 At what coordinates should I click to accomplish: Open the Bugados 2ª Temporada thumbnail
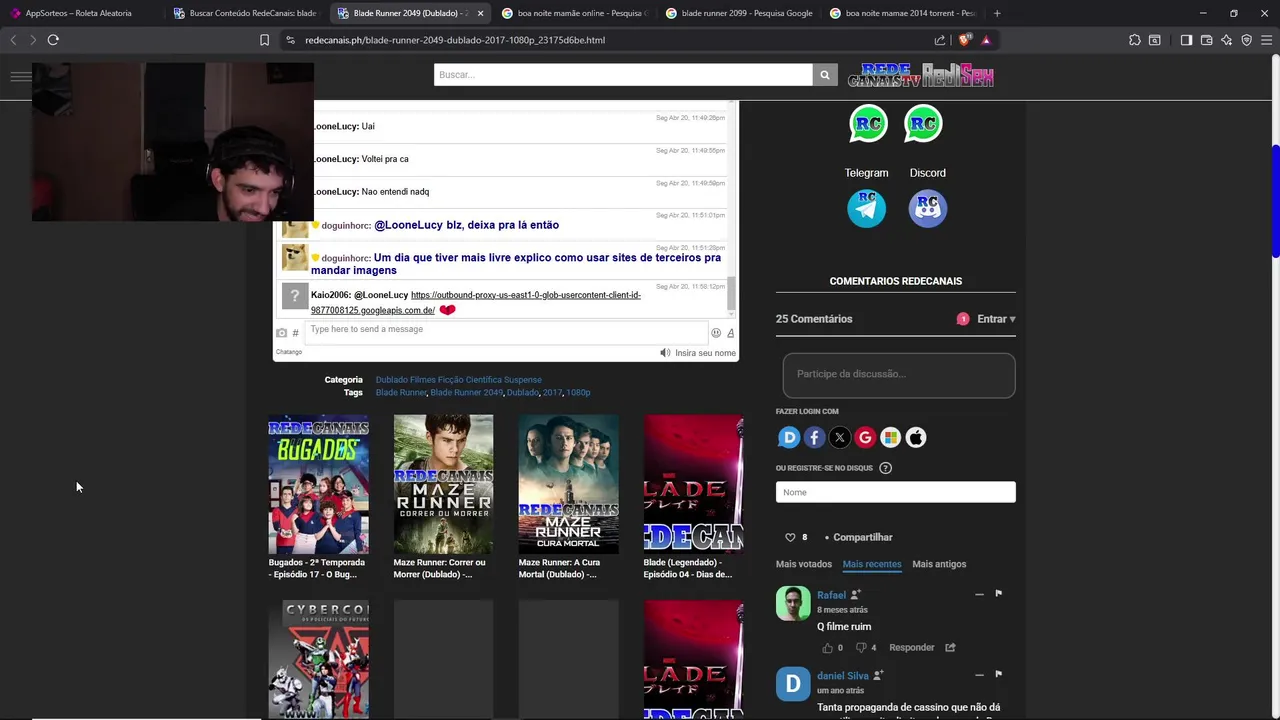[x=318, y=485]
